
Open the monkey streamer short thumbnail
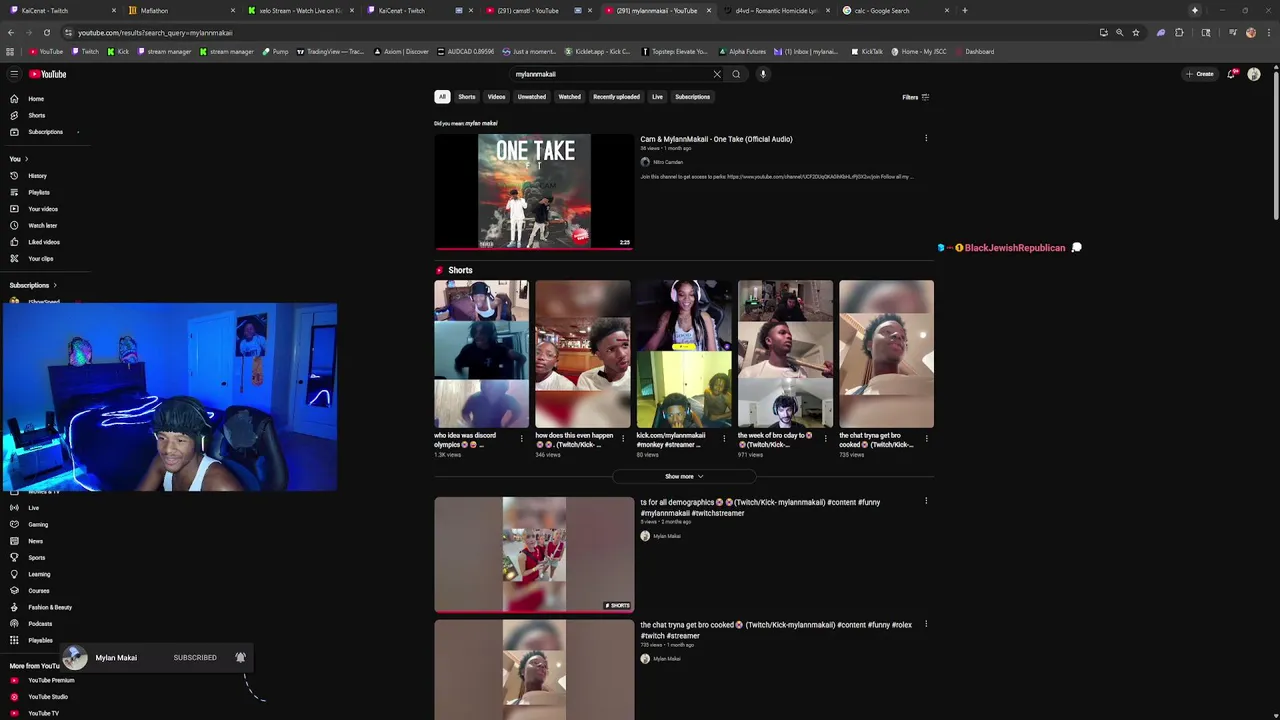click(684, 354)
